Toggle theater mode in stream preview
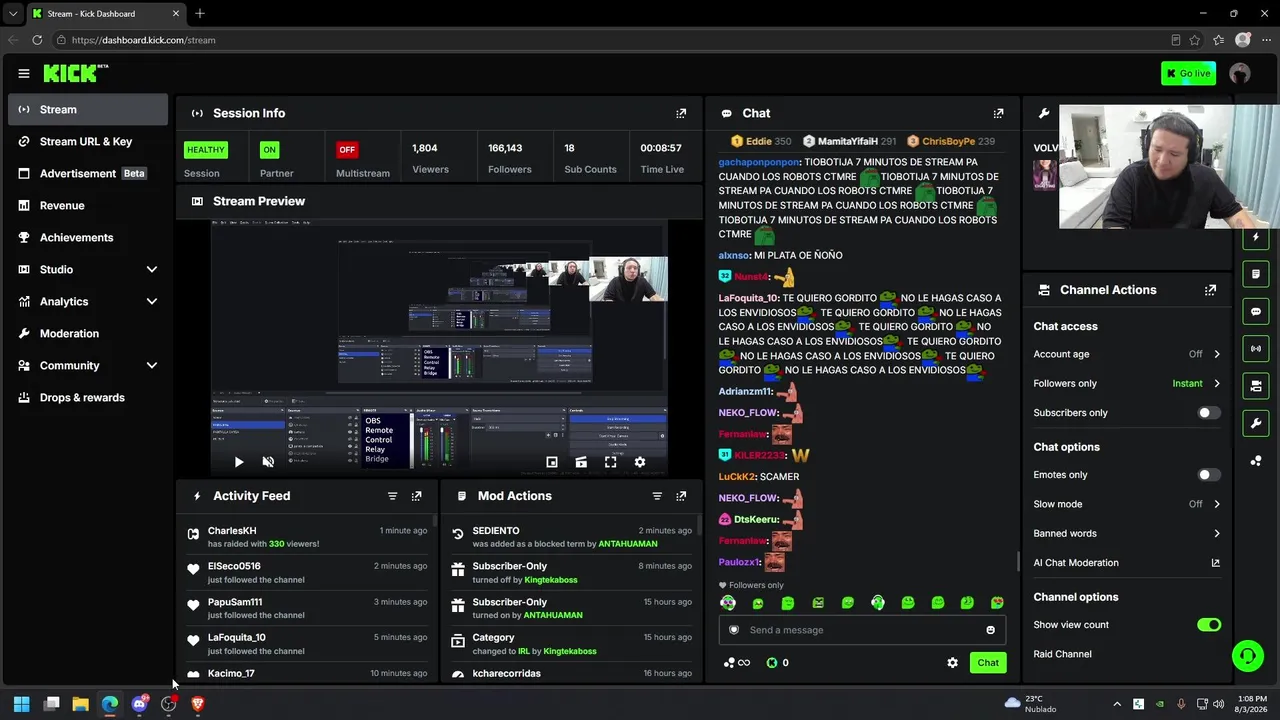The height and width of the screenshot is (720, 1280). click(581, 462)
